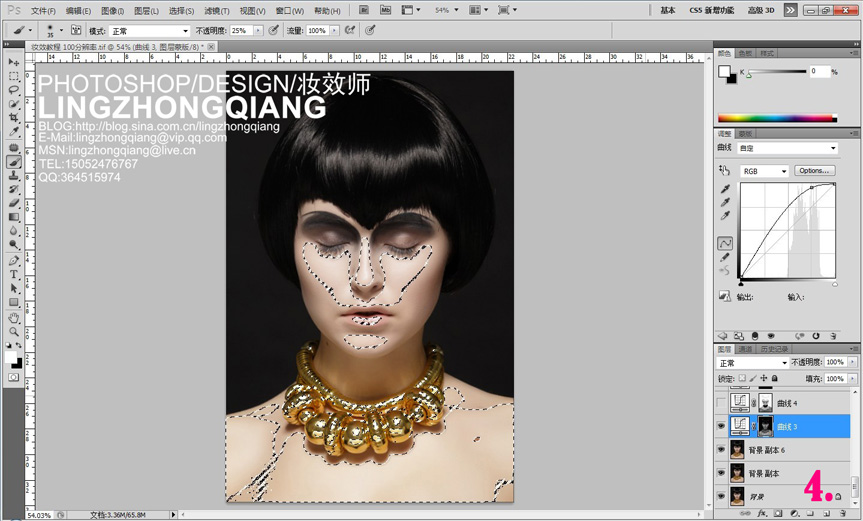
Task: Launch Adobe Bridge from application bar
Action: click(364, 10)
